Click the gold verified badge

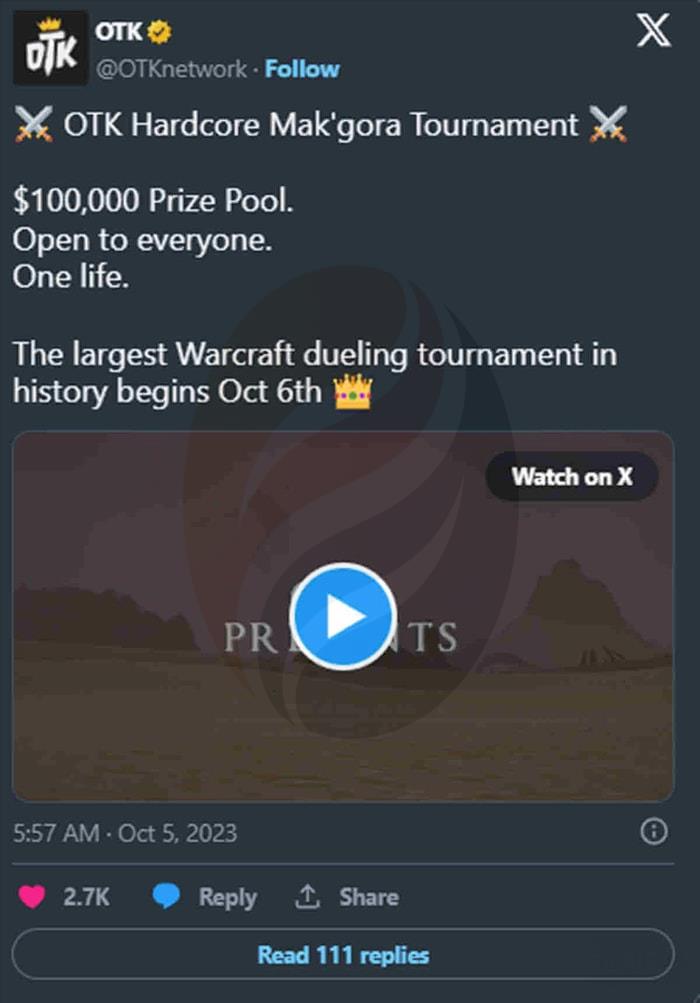pyautogui.click(x=159, y=31)
